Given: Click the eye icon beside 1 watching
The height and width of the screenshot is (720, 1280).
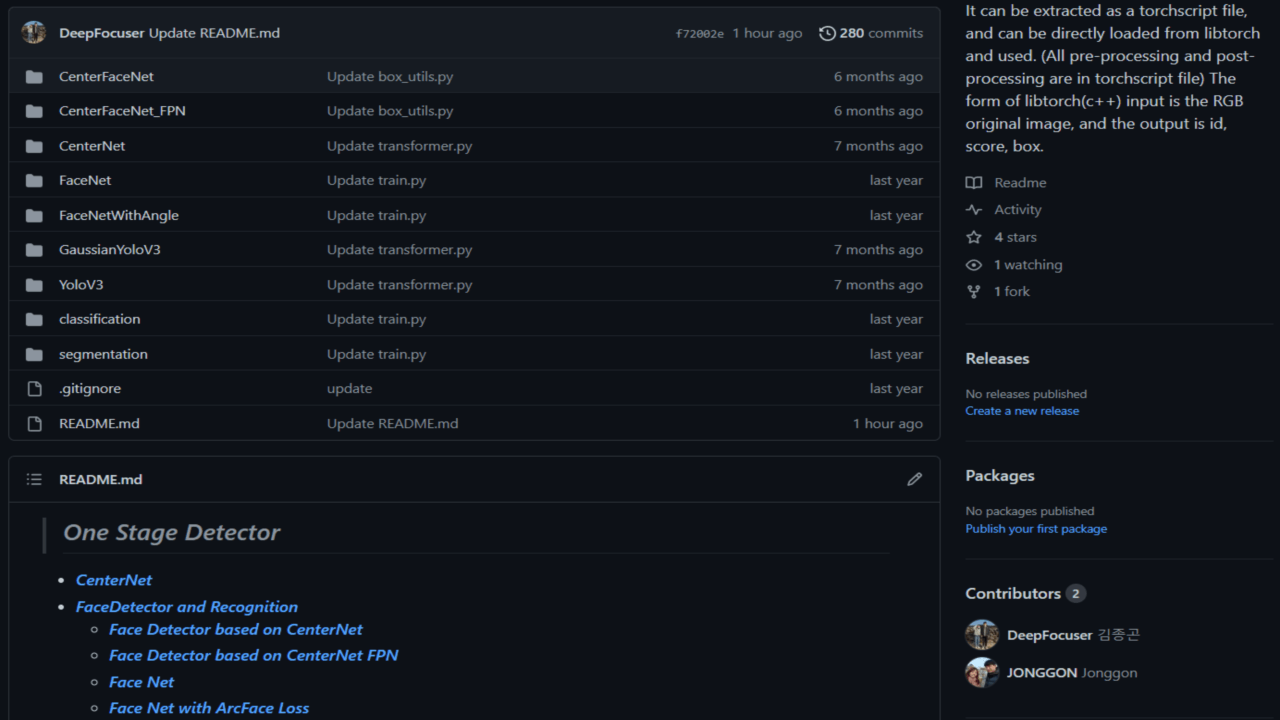Looking at the screenshot, I should click(974, 265).
